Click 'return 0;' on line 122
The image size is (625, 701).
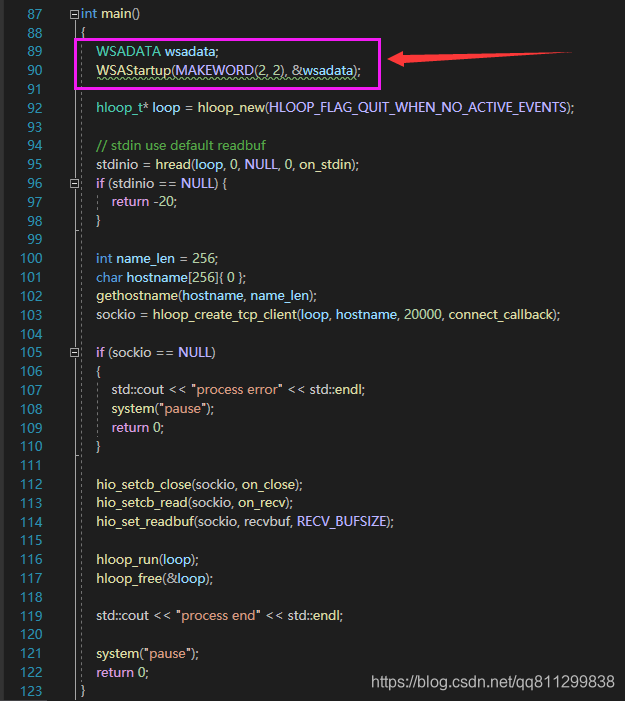(x=122, y=672)
